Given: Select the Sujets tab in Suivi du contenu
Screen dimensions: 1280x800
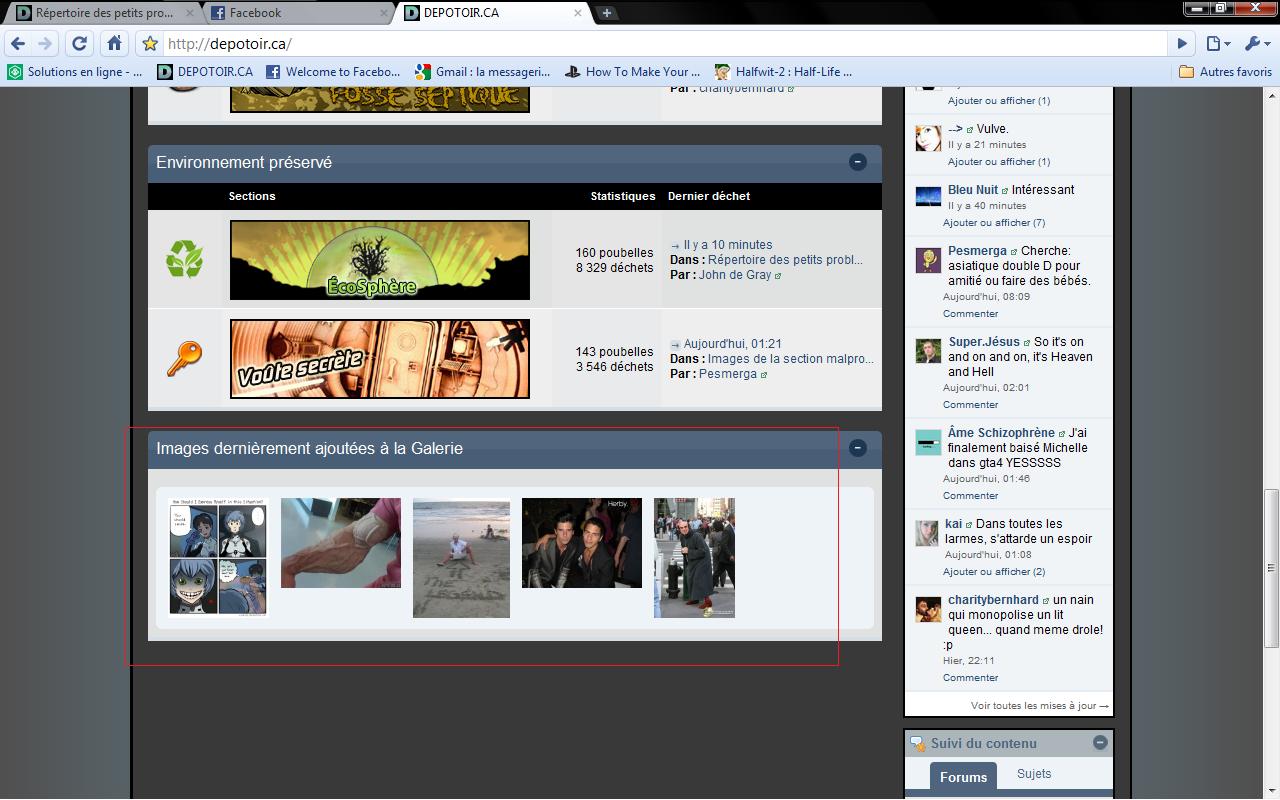Looking at the screenshot, I should click(x=1034, y=774).
